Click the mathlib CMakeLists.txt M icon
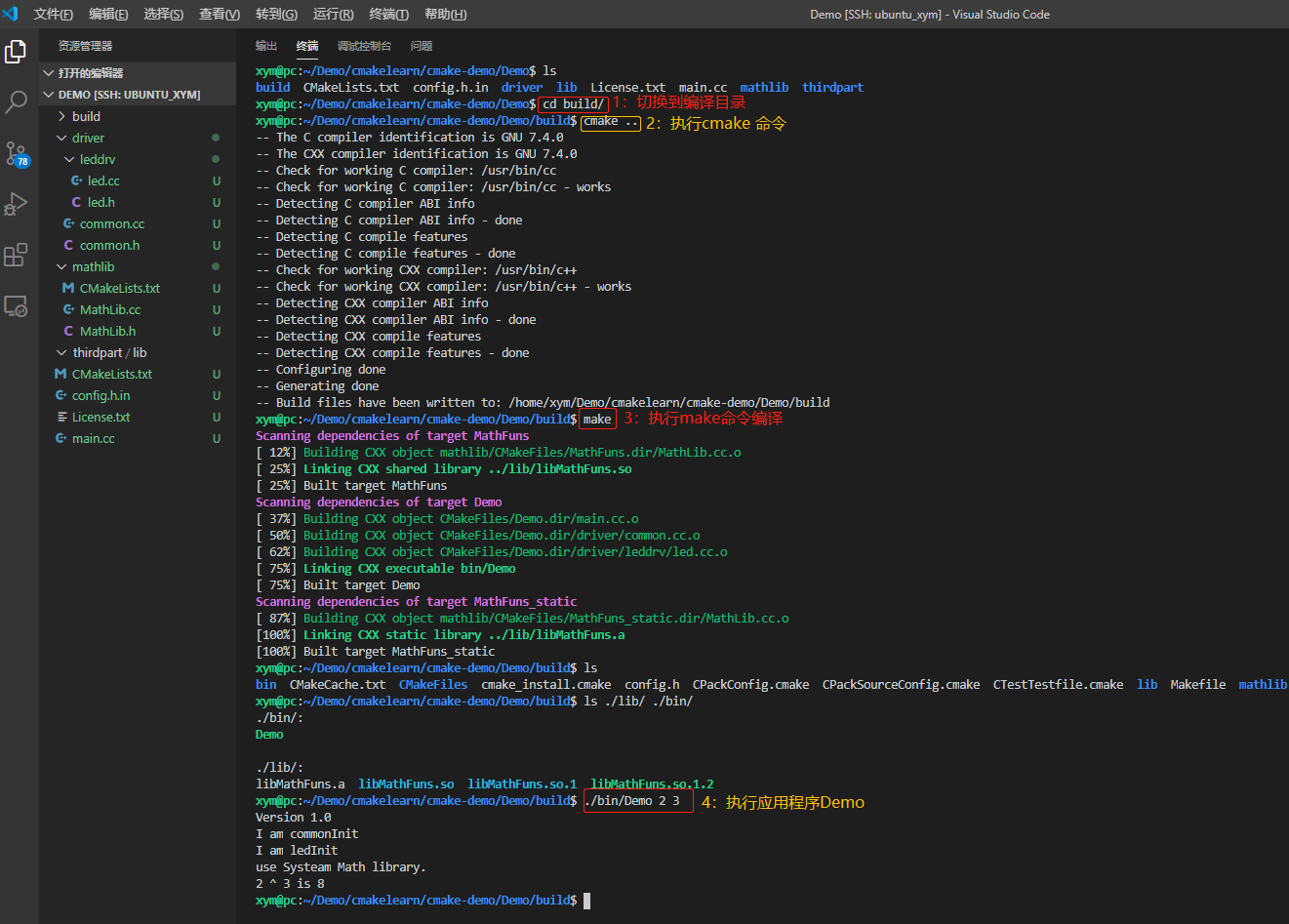Screen dimensions: 1289x924 tap(68, 288)
